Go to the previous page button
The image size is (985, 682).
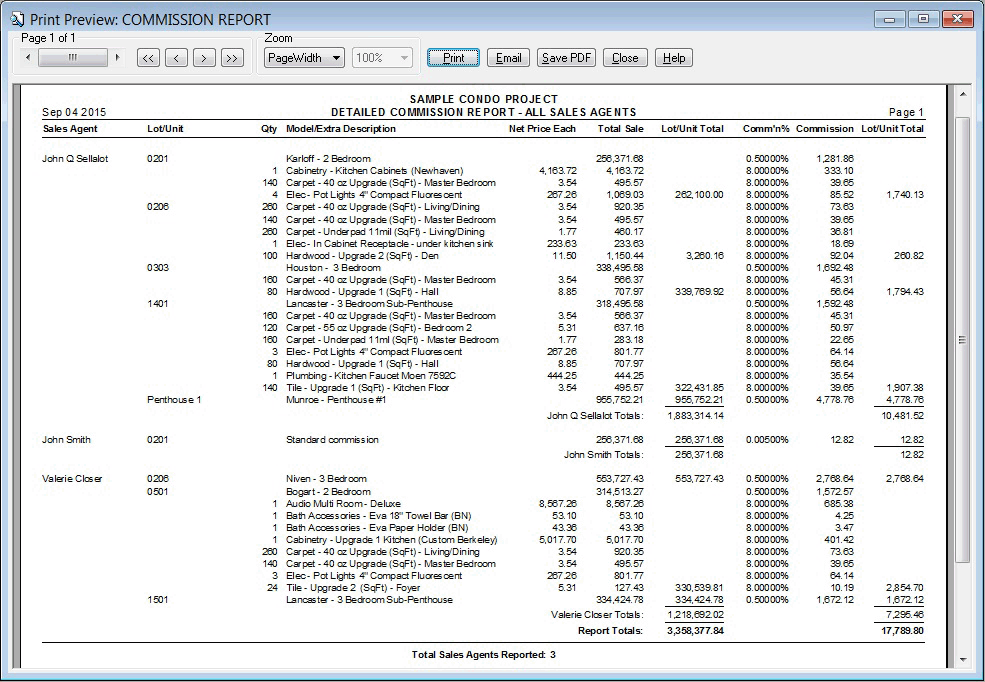coord(177,58)
